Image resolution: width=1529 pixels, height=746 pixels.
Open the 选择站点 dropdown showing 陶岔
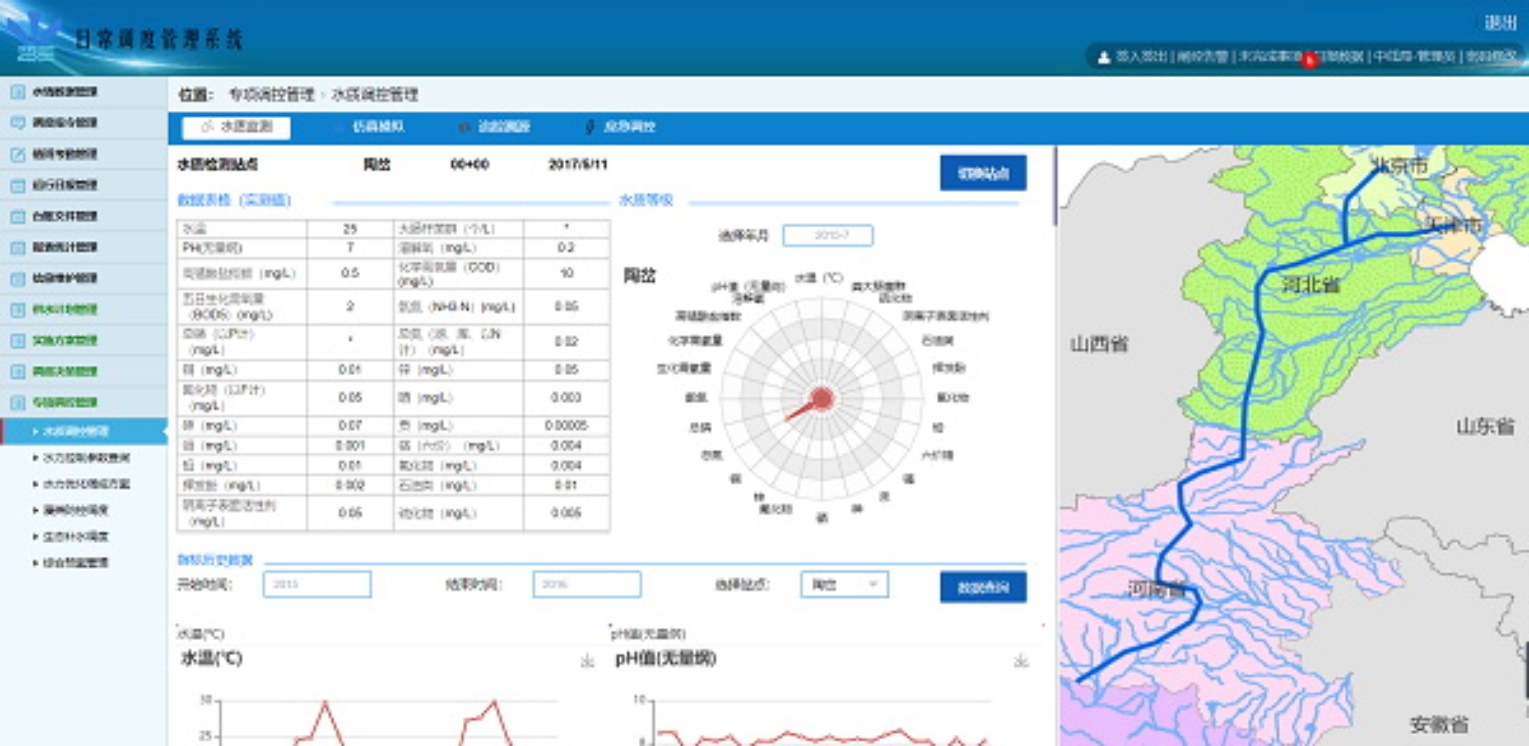844,585
